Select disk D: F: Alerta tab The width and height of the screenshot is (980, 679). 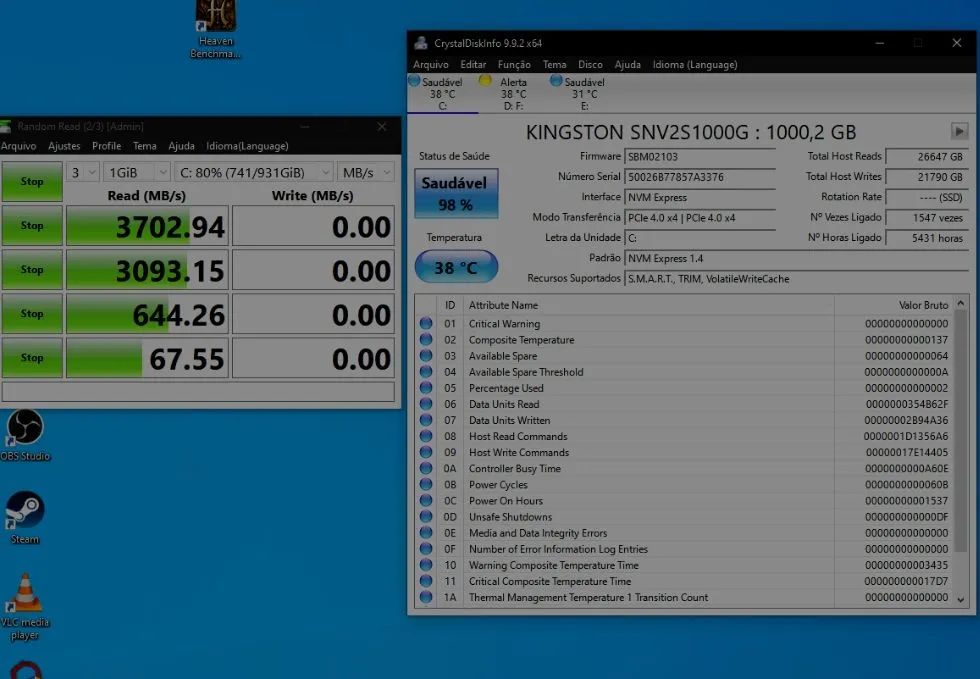[513, 93]
